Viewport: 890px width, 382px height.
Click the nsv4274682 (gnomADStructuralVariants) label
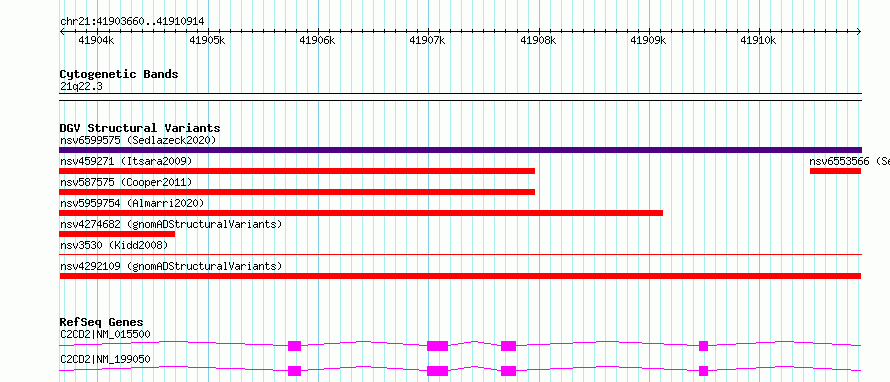(171, 224)
